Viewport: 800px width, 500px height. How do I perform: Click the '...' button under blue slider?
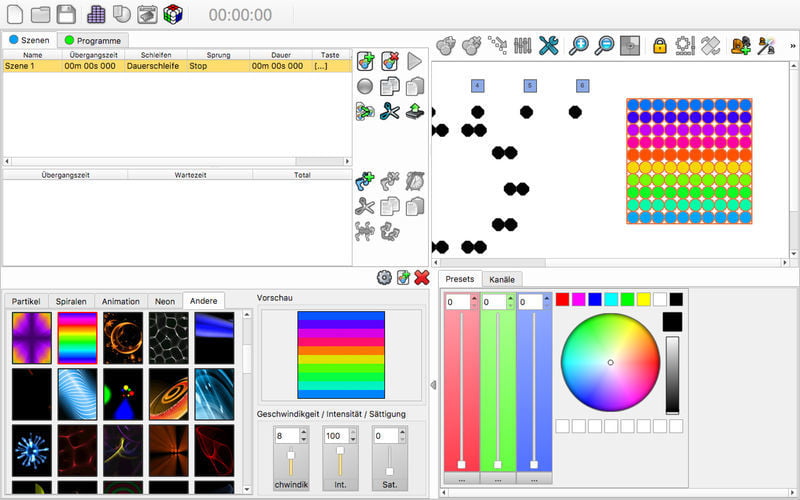[534, 480]
